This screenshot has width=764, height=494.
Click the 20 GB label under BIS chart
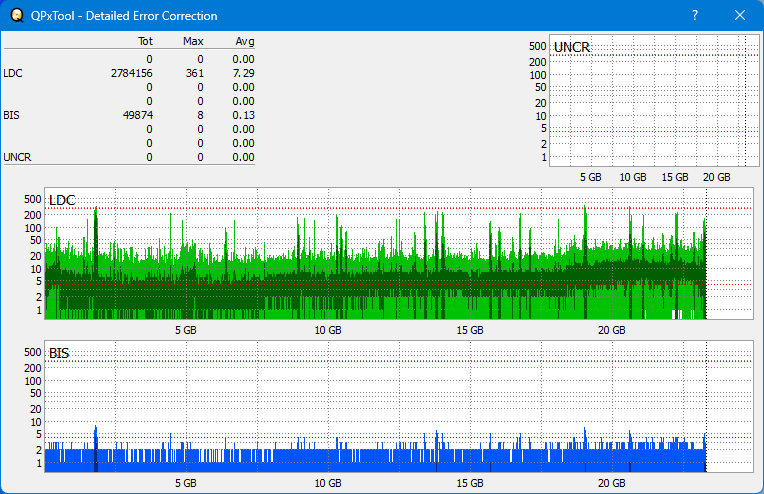(x=611, y=483)
